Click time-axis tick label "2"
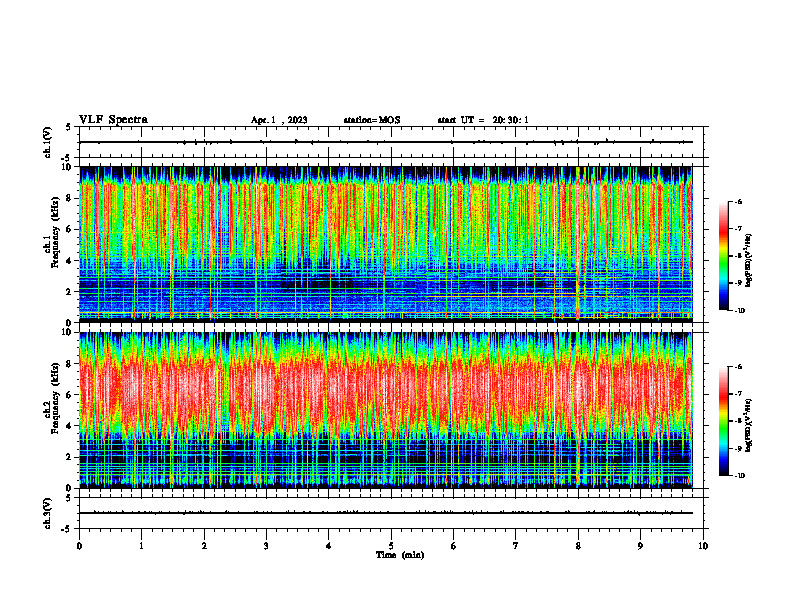792x612 pixels. click(204, 546)
